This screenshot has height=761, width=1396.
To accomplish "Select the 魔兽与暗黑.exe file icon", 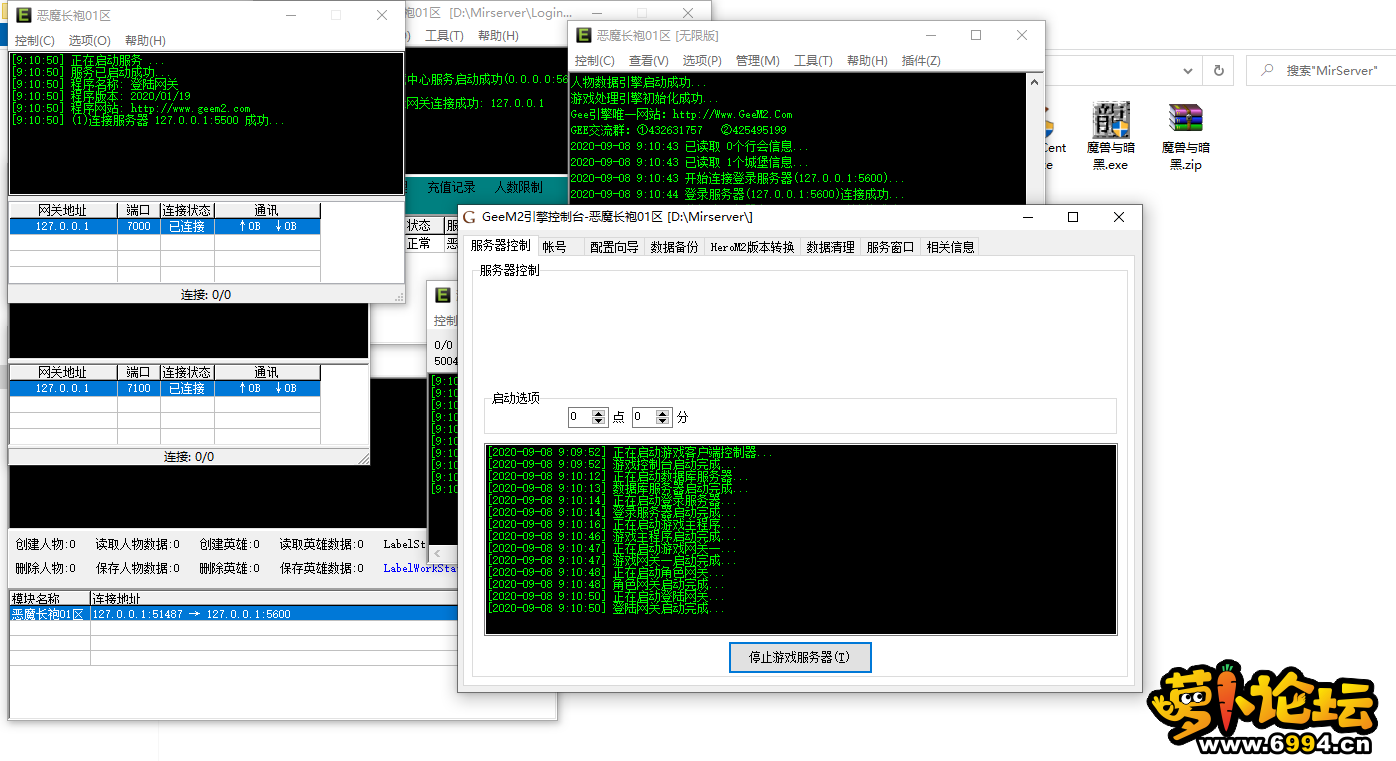I will [1110, 136].
